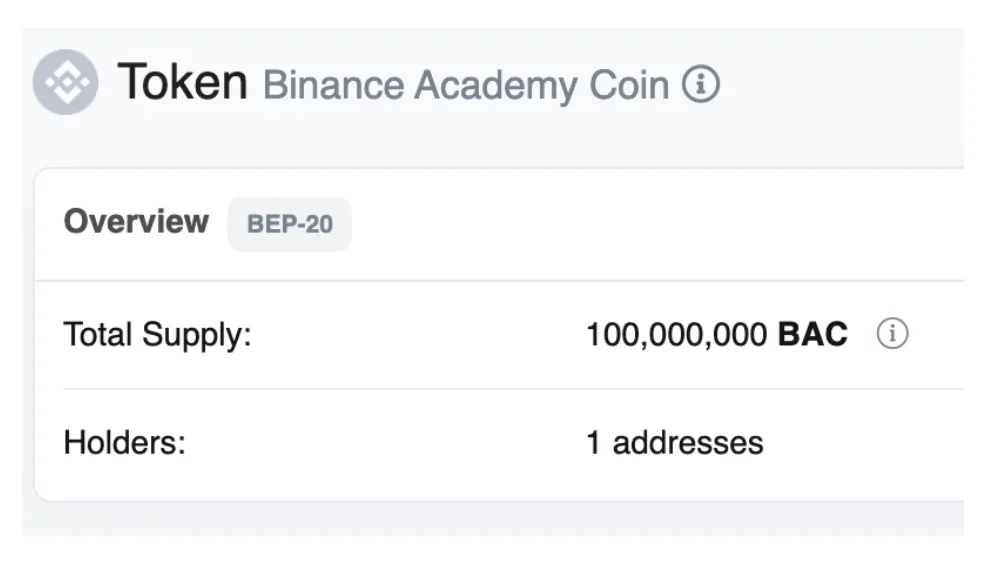Select the 100,000,000 supply value
The height and width of the screenshot is (576, 988).
677,335
